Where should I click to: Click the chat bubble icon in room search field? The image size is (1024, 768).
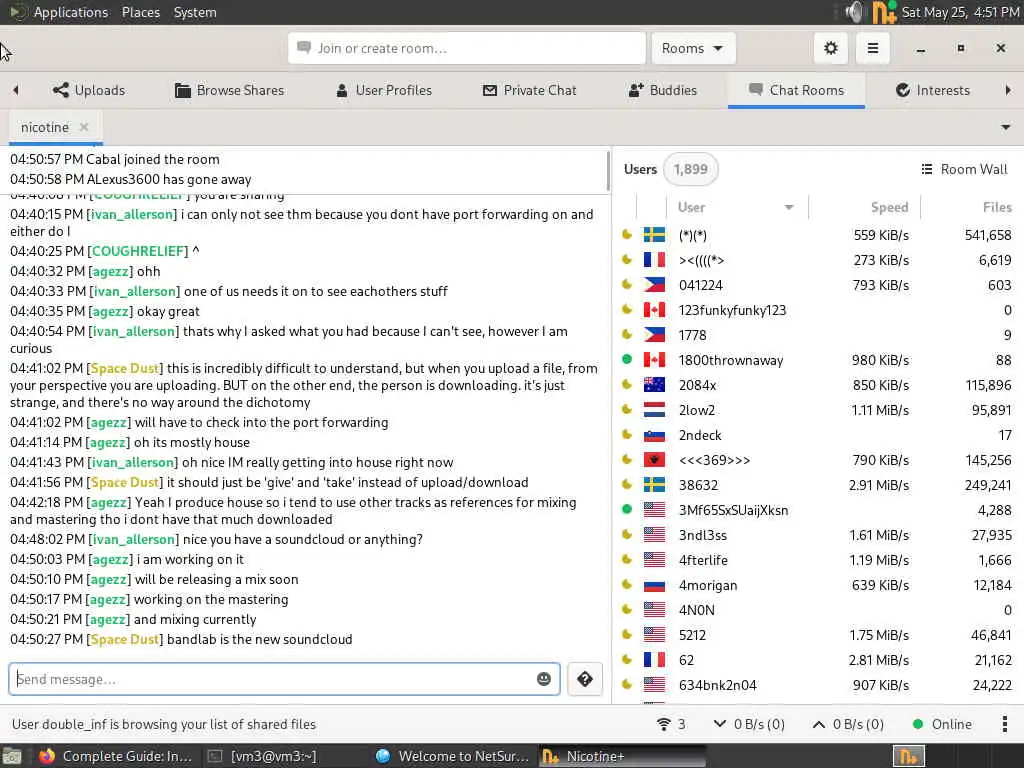pyautogui.click(x=304, y=48)
